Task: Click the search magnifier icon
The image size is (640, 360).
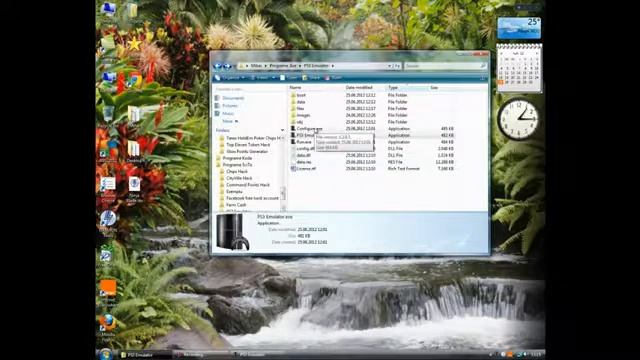Action: (x=483, y=66)
